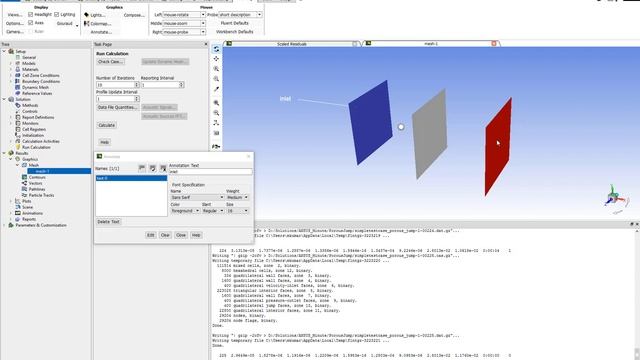This screenshot has height=360, width=640.
Task: Click Clear in the annotation dialog
Action: click(165, 235)
